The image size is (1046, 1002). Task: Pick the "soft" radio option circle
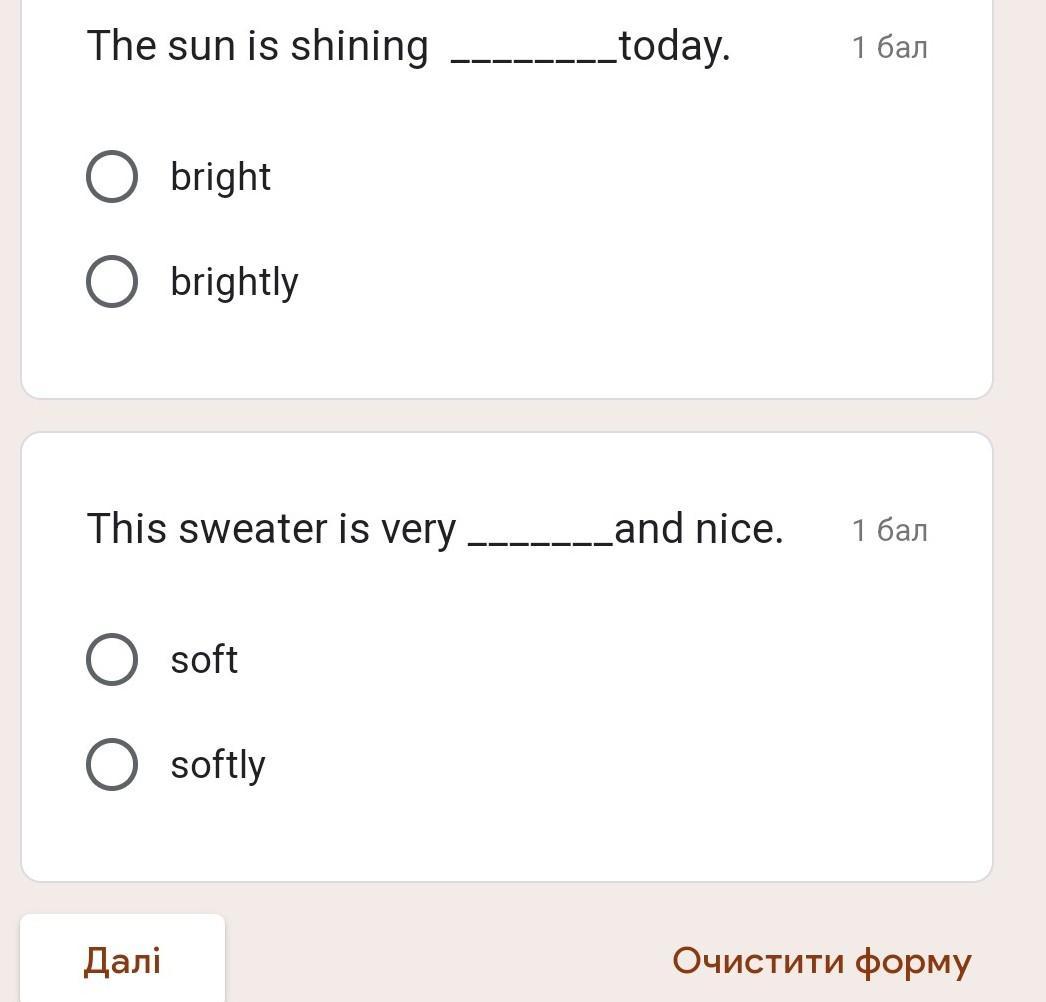coord(112,660)
